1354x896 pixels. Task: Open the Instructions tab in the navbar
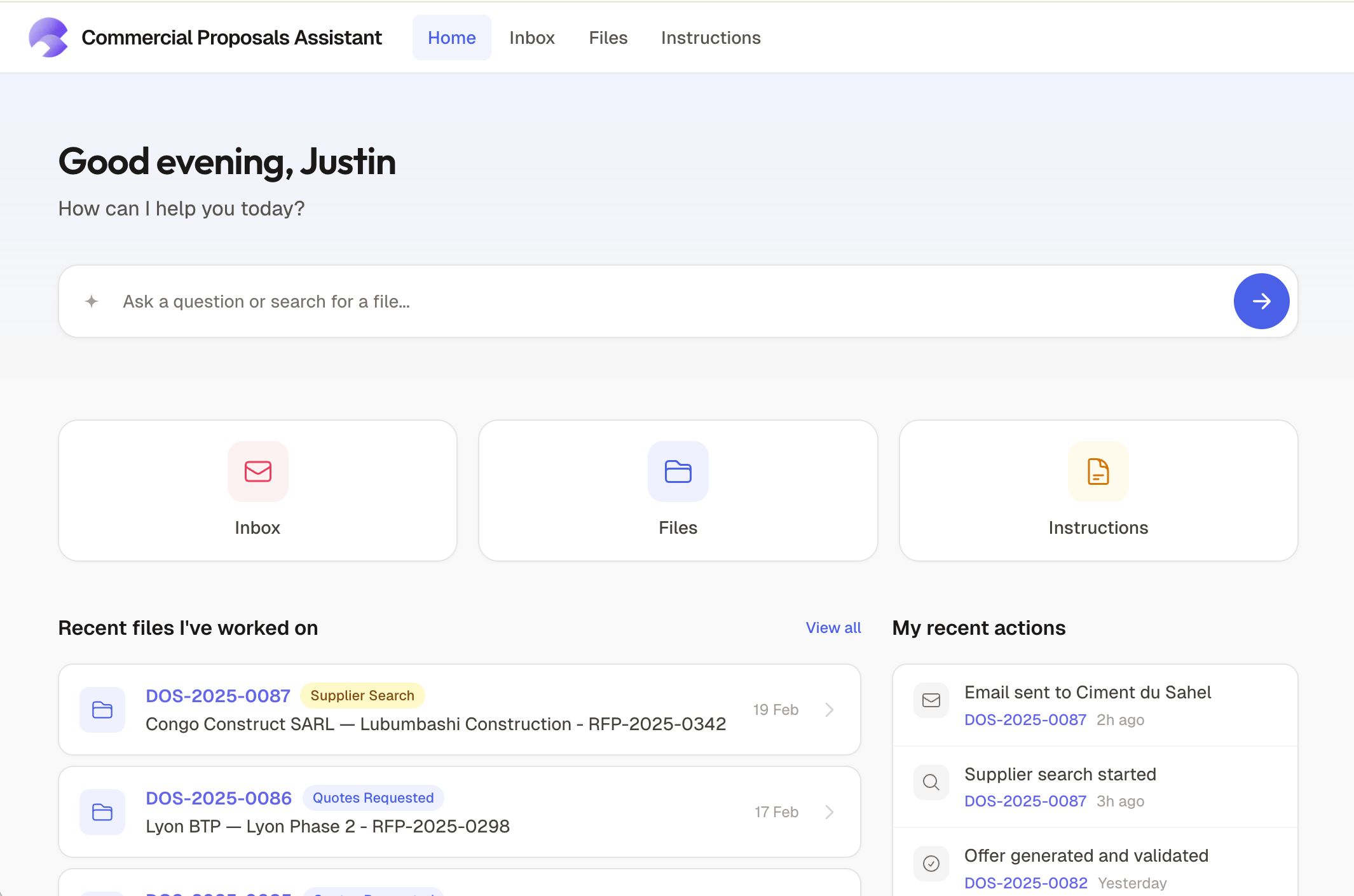tap(710, 38)
